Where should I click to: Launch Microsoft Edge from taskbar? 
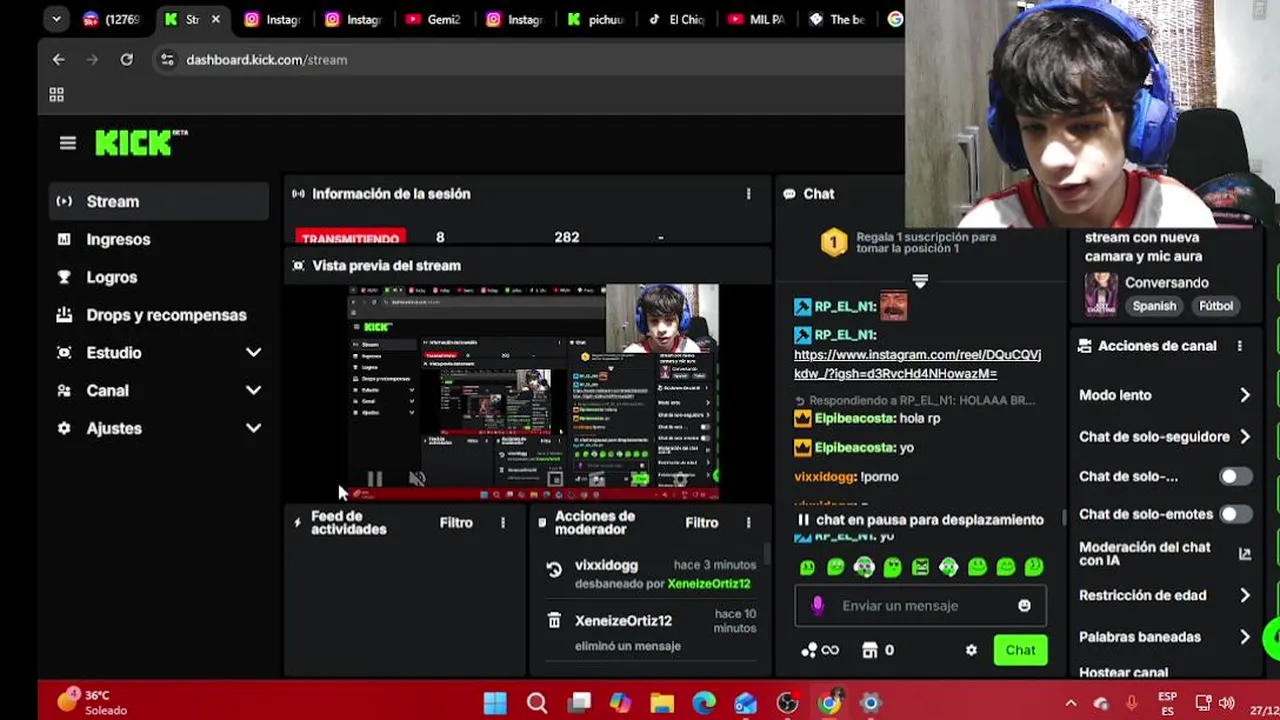pyautogui.click(x=704, y=703)
